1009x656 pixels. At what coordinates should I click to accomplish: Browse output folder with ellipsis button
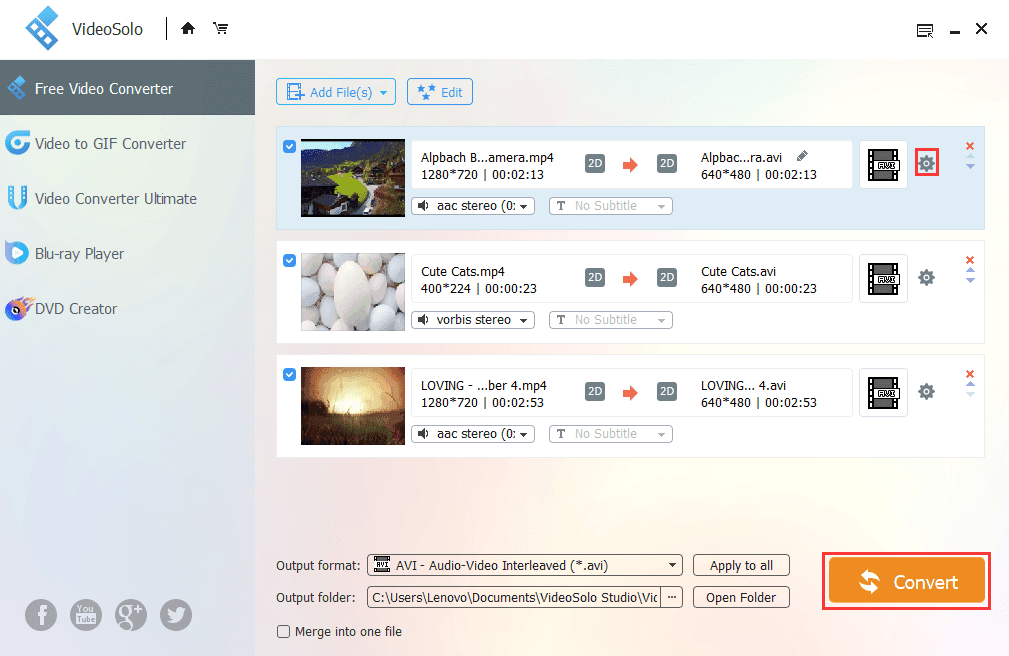pos(672,597)
